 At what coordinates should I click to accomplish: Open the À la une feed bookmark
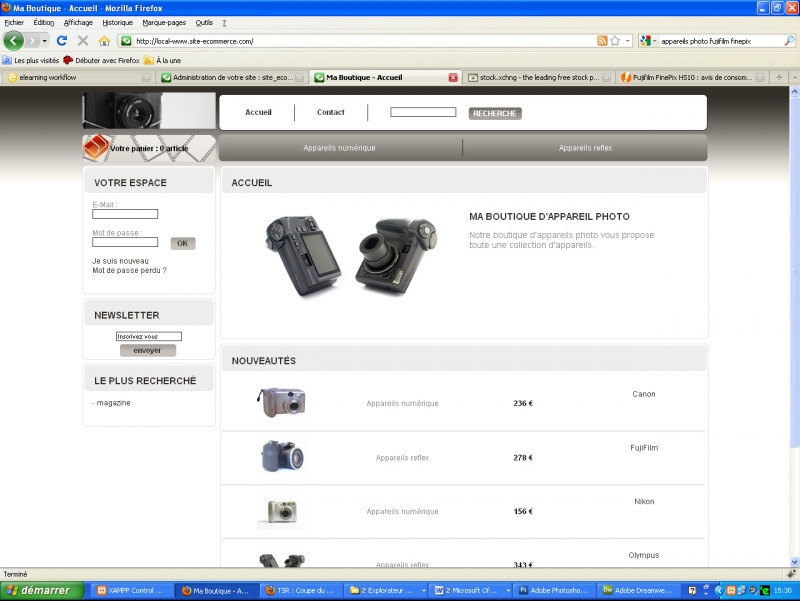[x=163, y=60]
